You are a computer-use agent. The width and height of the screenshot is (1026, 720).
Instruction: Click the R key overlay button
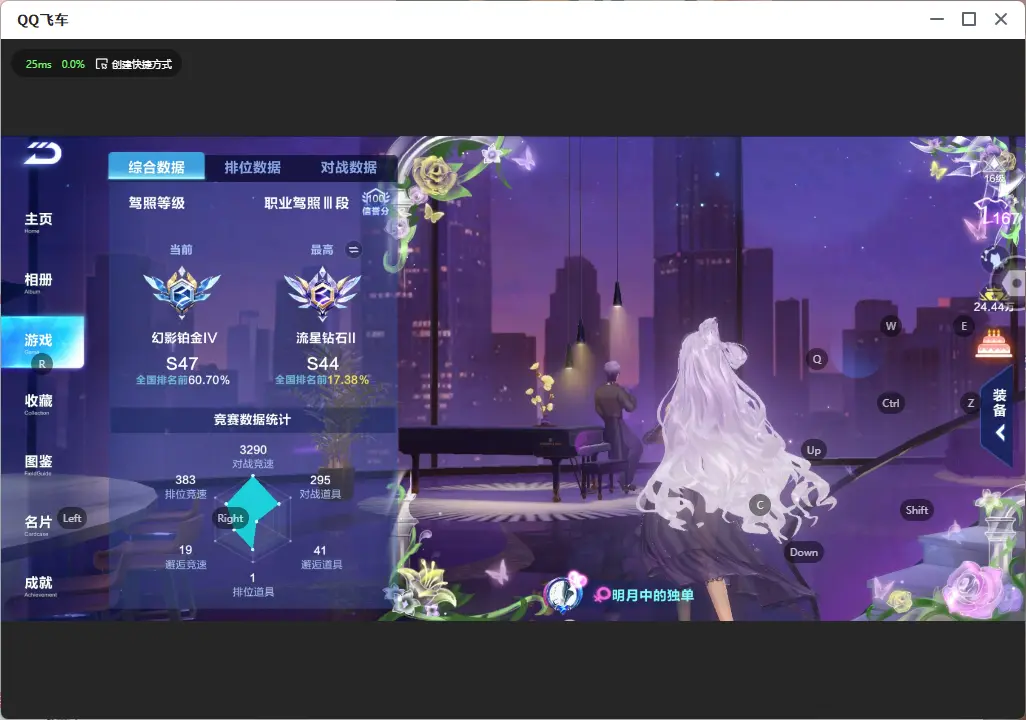pos(42,364)
